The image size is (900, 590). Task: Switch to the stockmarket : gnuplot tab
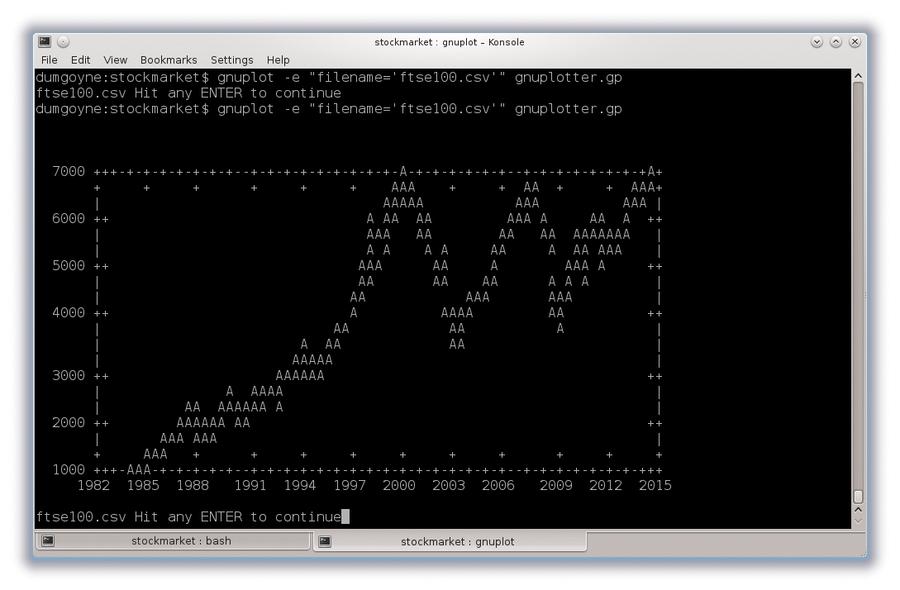(x=450, y=541)
